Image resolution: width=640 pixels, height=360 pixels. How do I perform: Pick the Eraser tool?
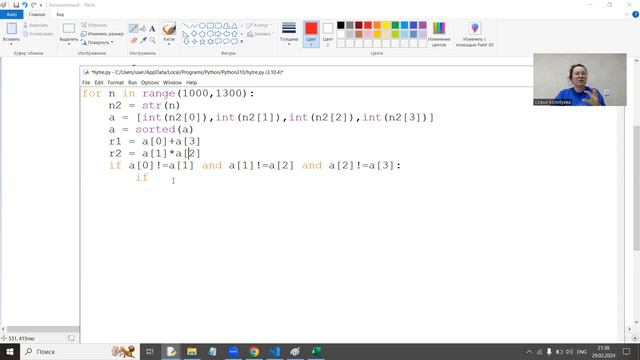[134, 40]
